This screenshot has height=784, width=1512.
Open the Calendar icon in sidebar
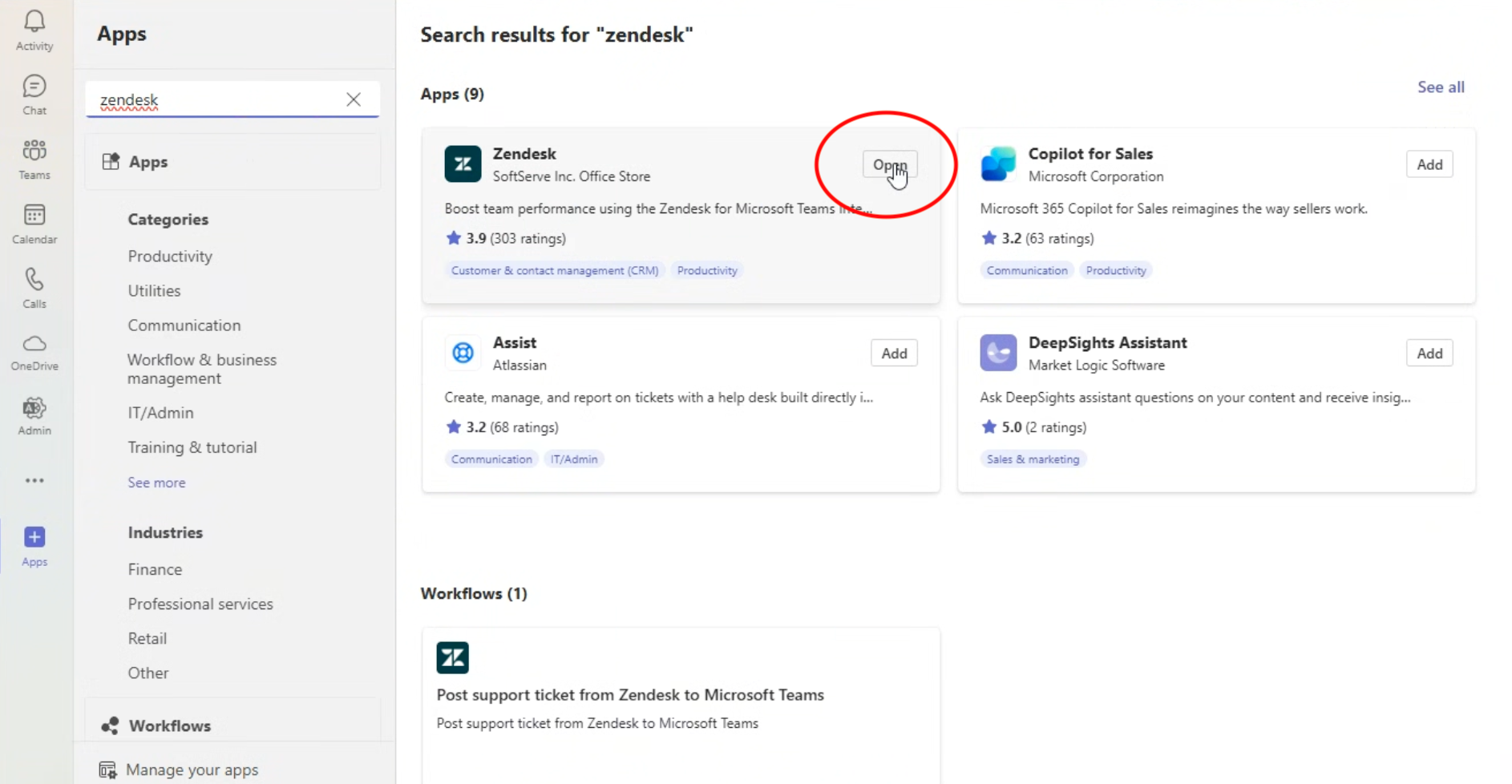pyautogui.click(x=34, y=215)
